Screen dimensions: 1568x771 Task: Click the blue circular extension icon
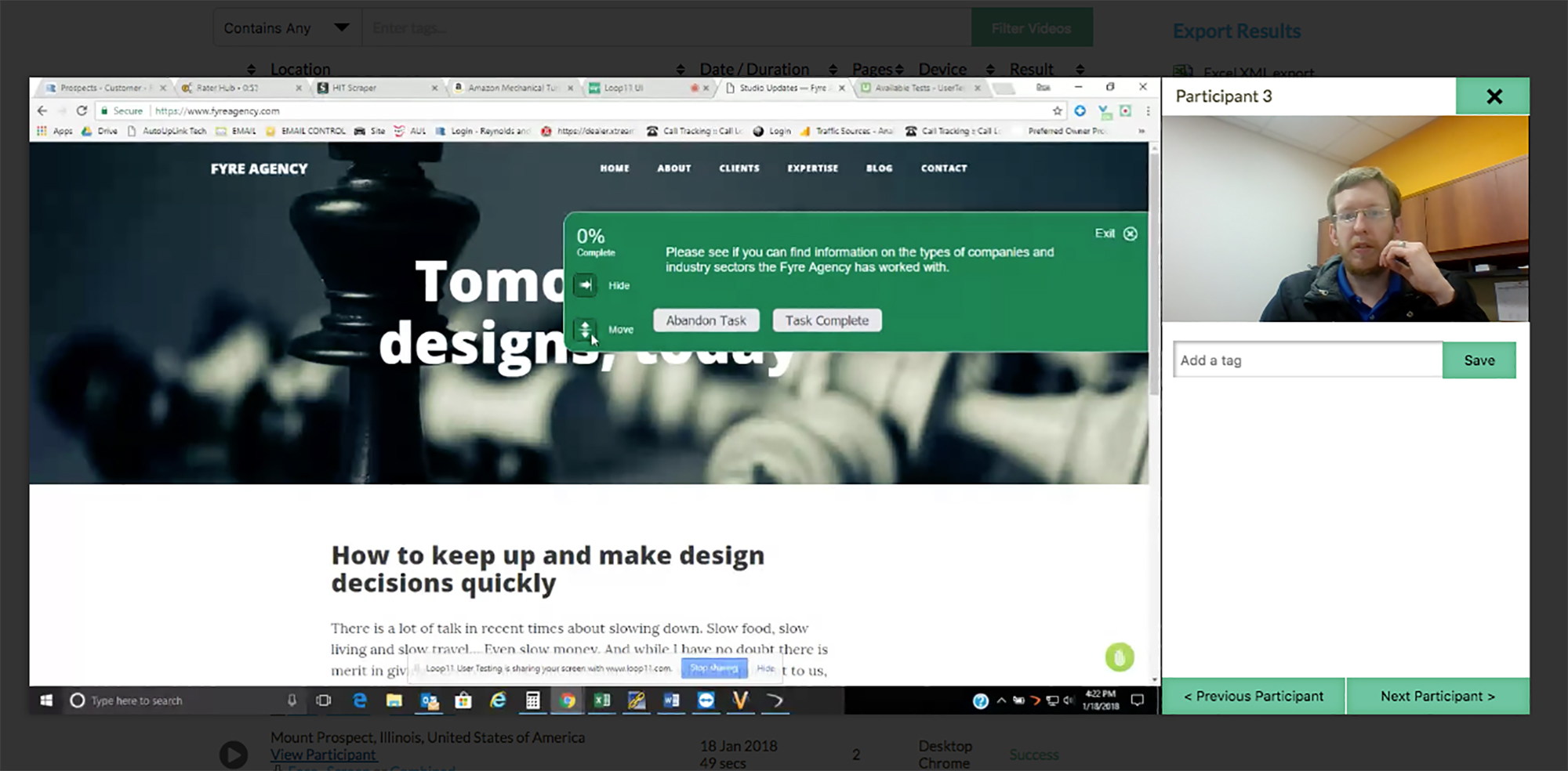pos(1080,110)
